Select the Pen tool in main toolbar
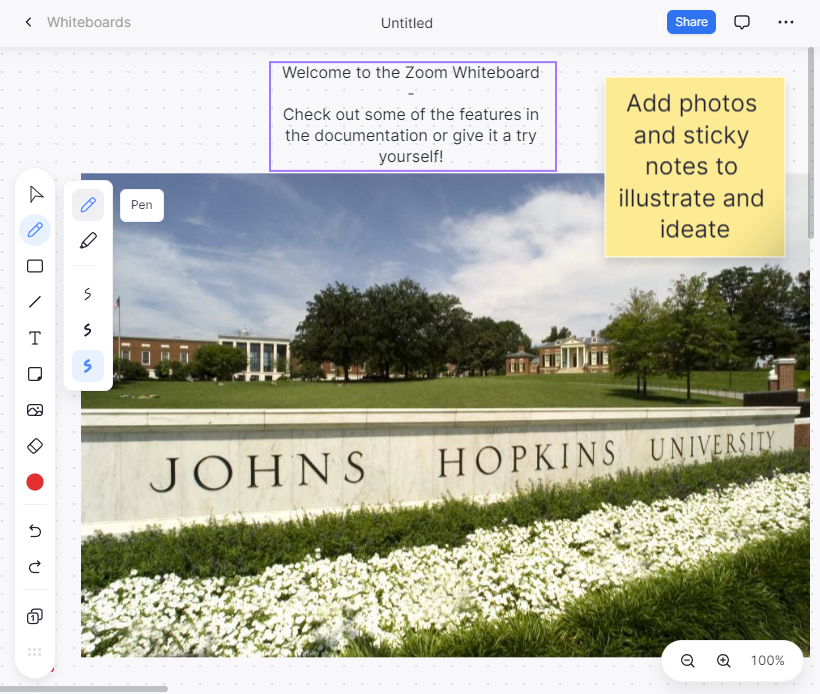 35,230
